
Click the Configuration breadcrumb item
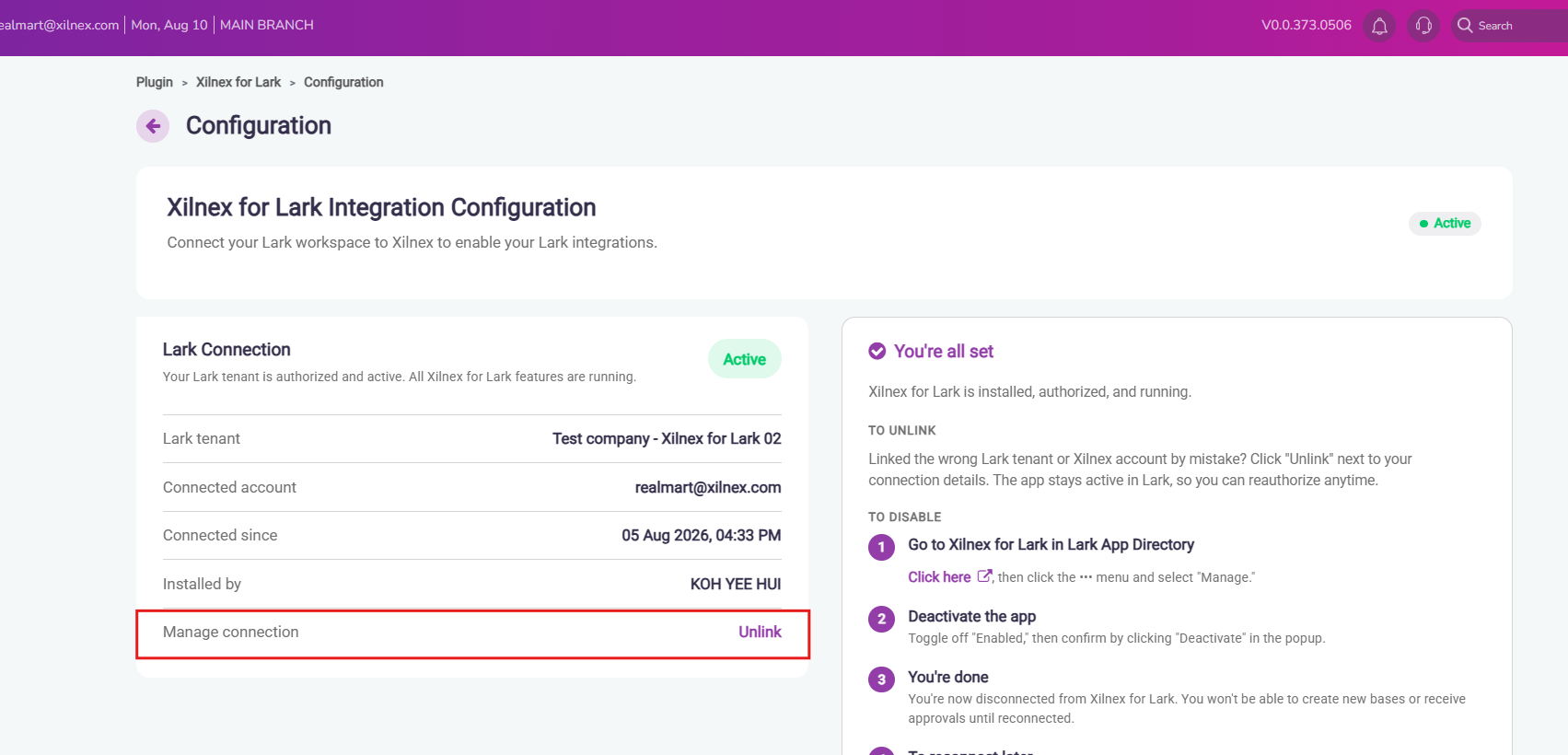click(343, 82)
